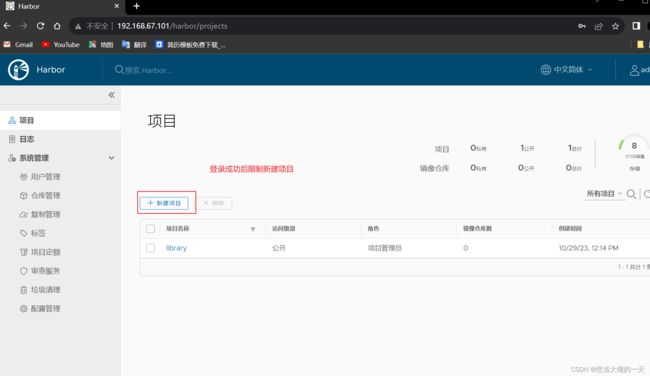Click the Harbor search magnifier icon
The height and width of the screenshot is (376, 650).
[x=119, y=70]
